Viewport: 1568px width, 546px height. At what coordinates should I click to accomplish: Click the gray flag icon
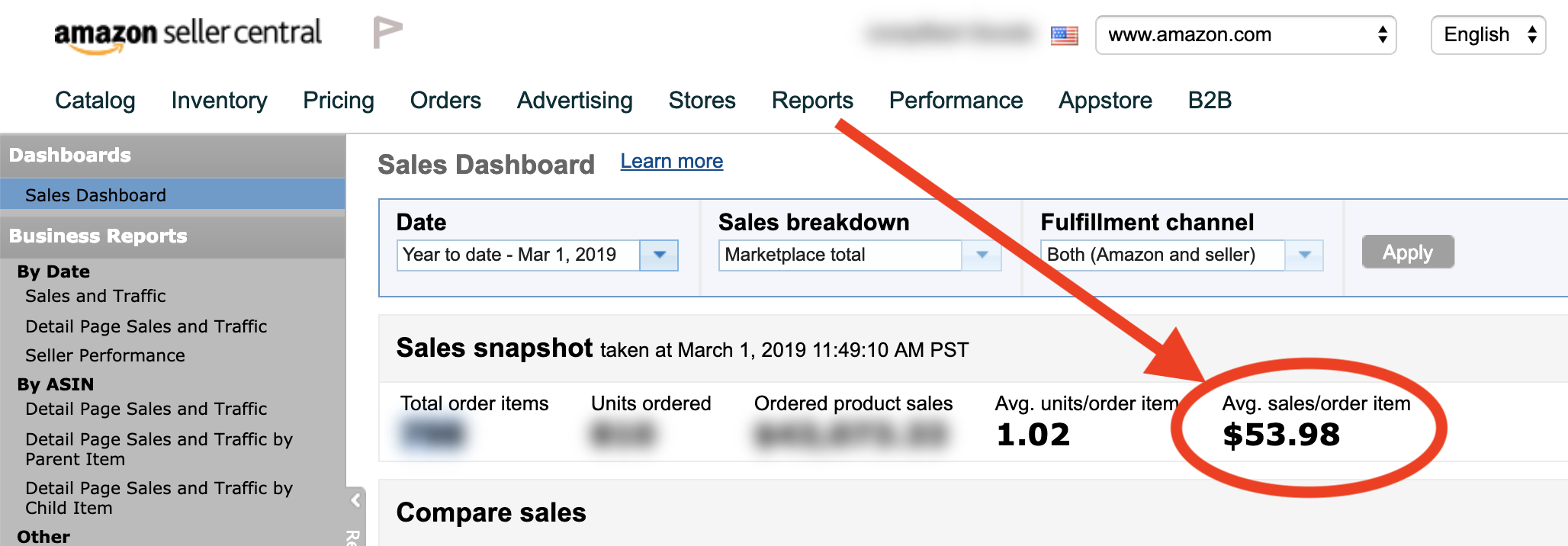387,33
